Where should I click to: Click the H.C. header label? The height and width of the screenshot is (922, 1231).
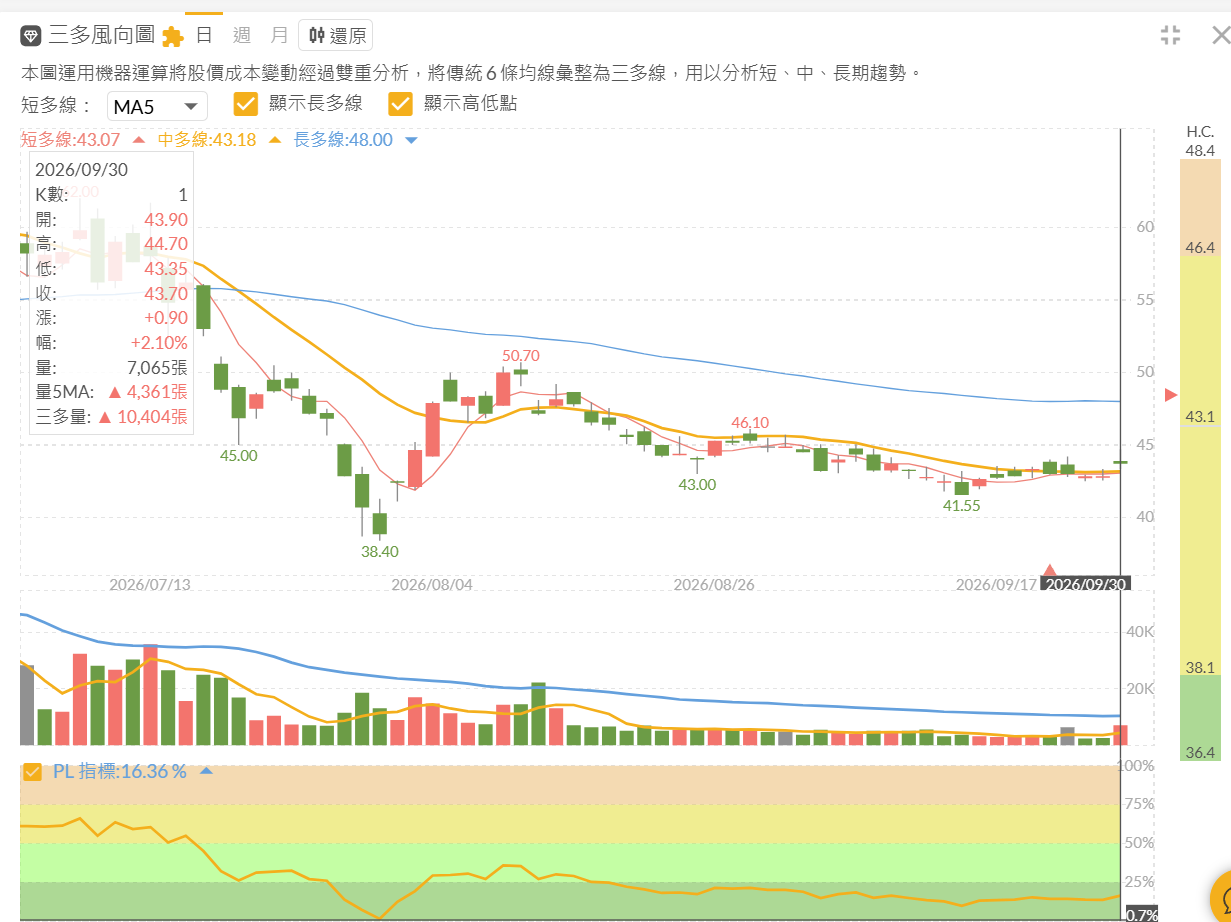click(x=1200, y=131)
